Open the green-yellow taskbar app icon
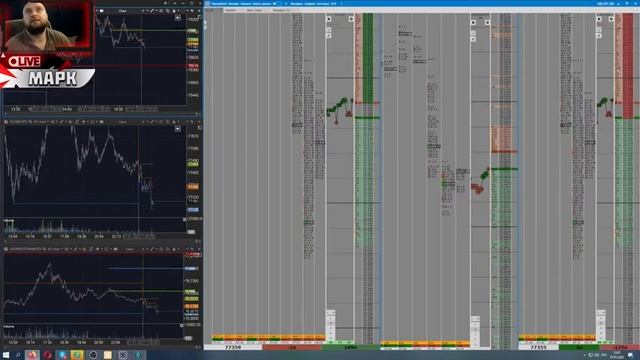Image resolution: width=640 pixels, height=360 pixels. [x=77, y=355]
